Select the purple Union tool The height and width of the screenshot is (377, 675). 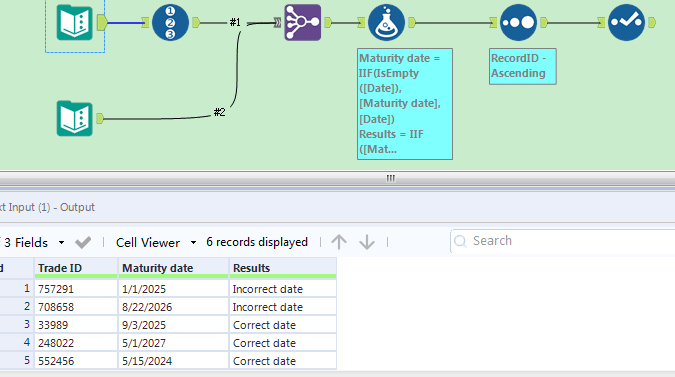coord(303,22)
